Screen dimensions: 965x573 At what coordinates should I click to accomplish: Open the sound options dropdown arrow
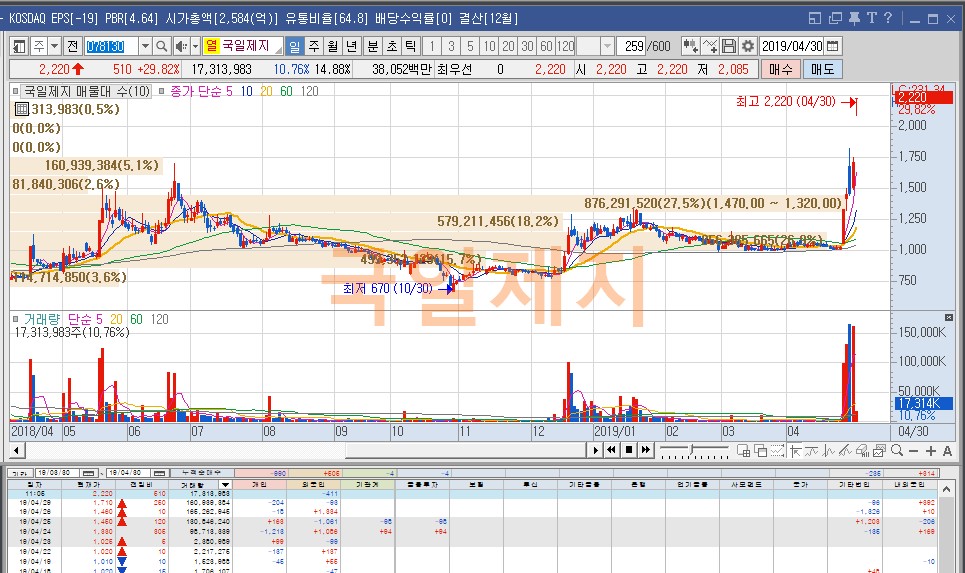(196, 46)
